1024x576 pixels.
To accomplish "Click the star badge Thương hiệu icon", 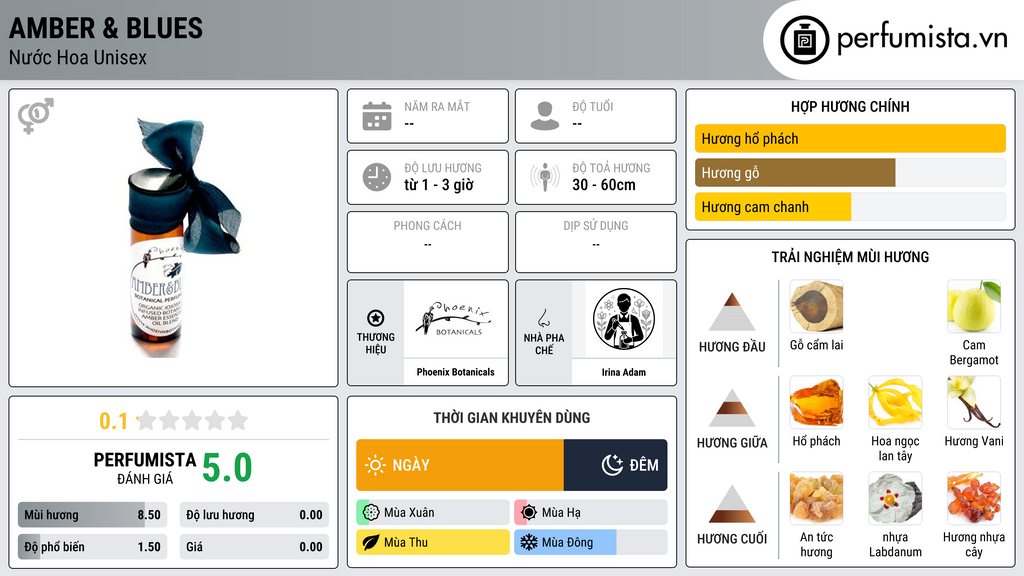I will (x=376, y=318).
